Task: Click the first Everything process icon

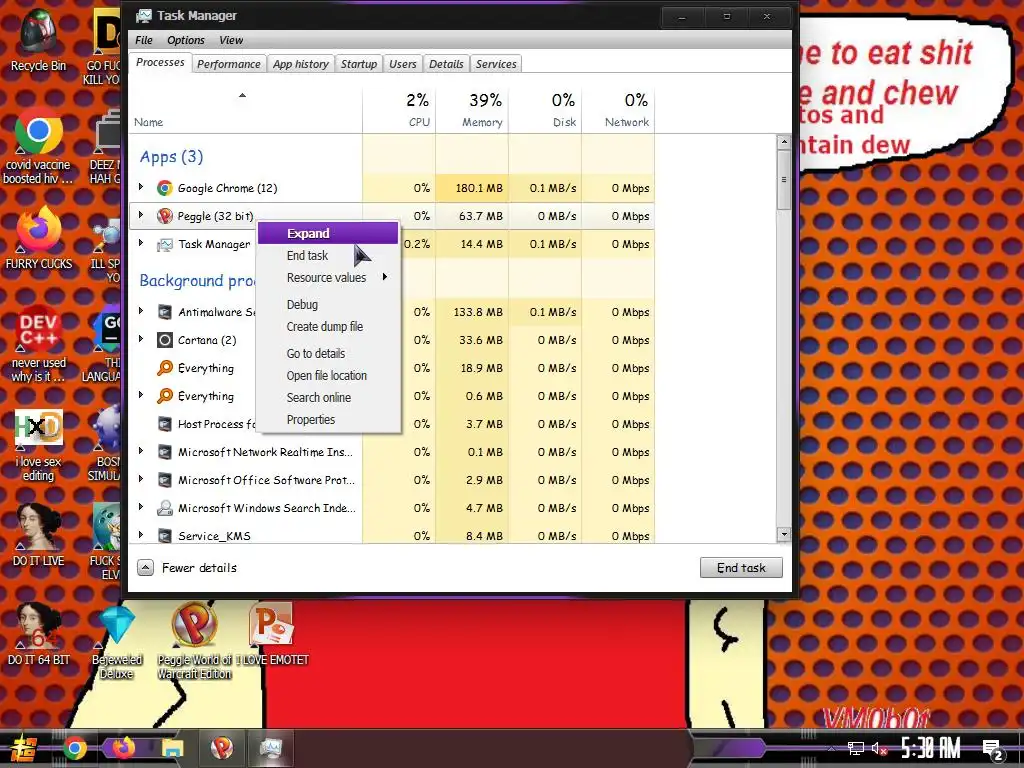Action: click(x=165, y=368)
